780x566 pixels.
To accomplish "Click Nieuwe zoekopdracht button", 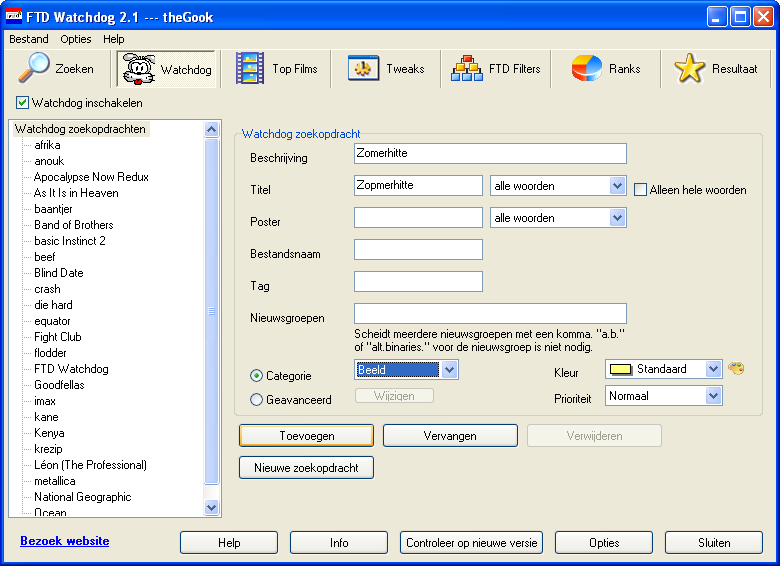I will pos(306,468).
